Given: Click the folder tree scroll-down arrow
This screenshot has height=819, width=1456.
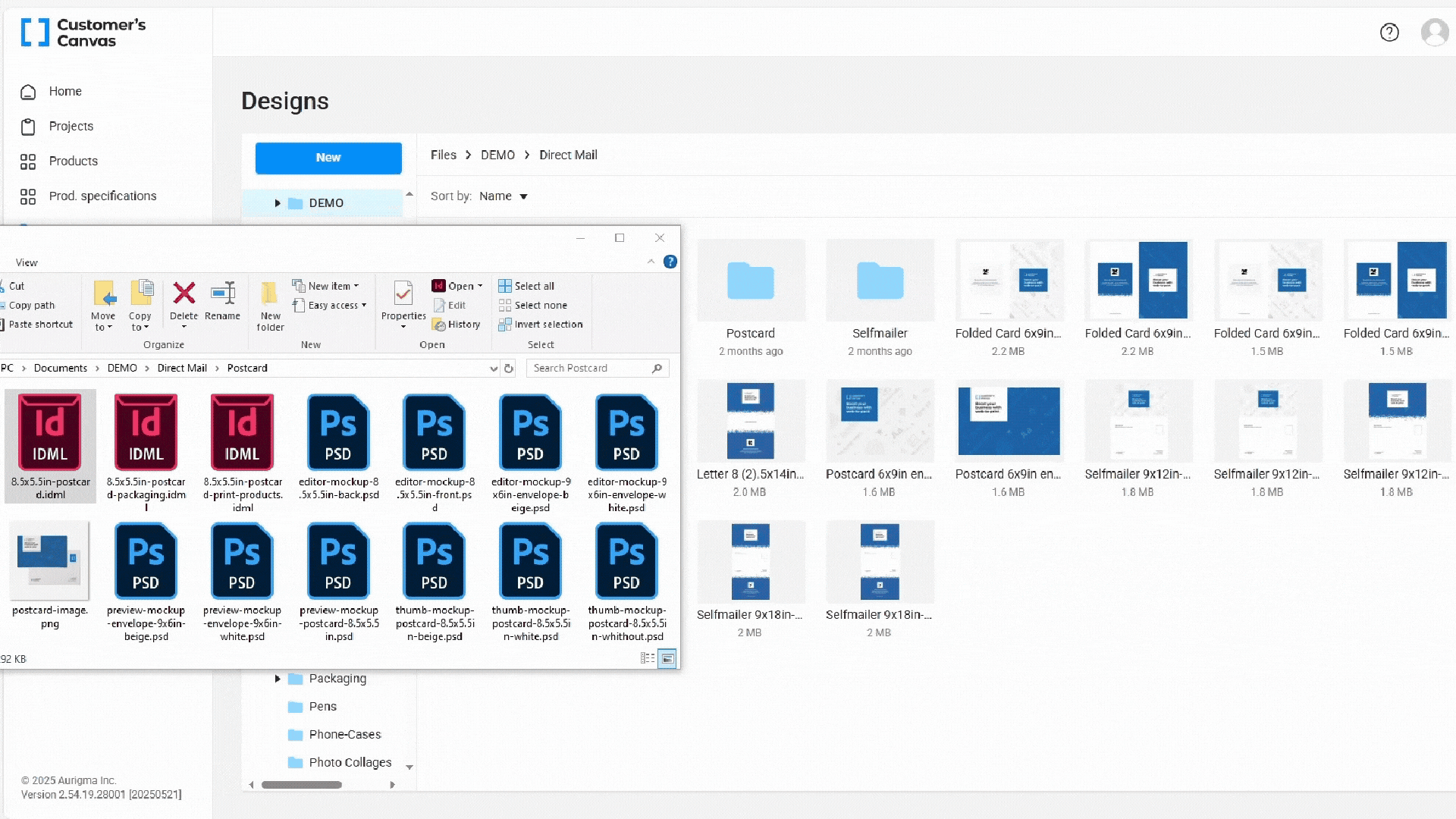Looking at the screenshot, I should point(409,767).
